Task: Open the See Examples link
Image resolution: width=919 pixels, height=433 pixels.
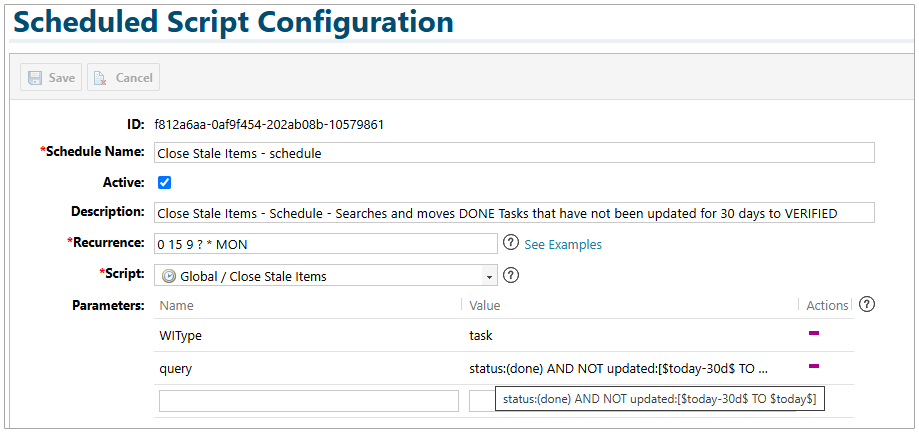Action: (562, 244)
